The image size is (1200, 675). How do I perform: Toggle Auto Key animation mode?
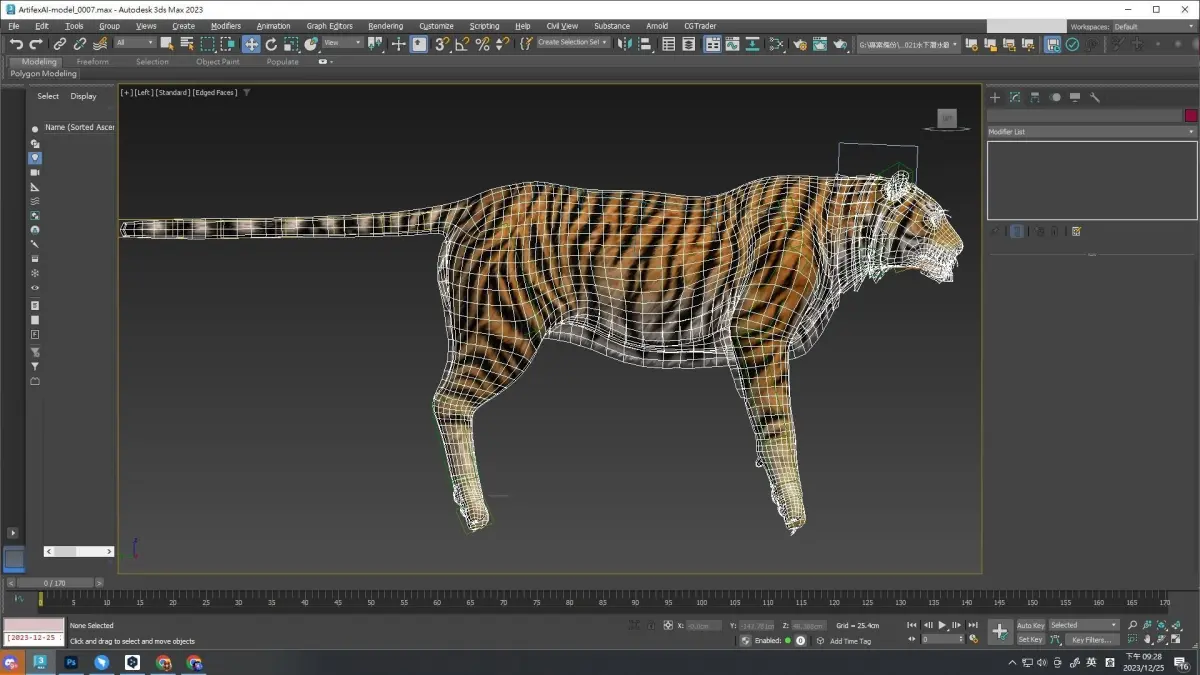(1030, 625)
